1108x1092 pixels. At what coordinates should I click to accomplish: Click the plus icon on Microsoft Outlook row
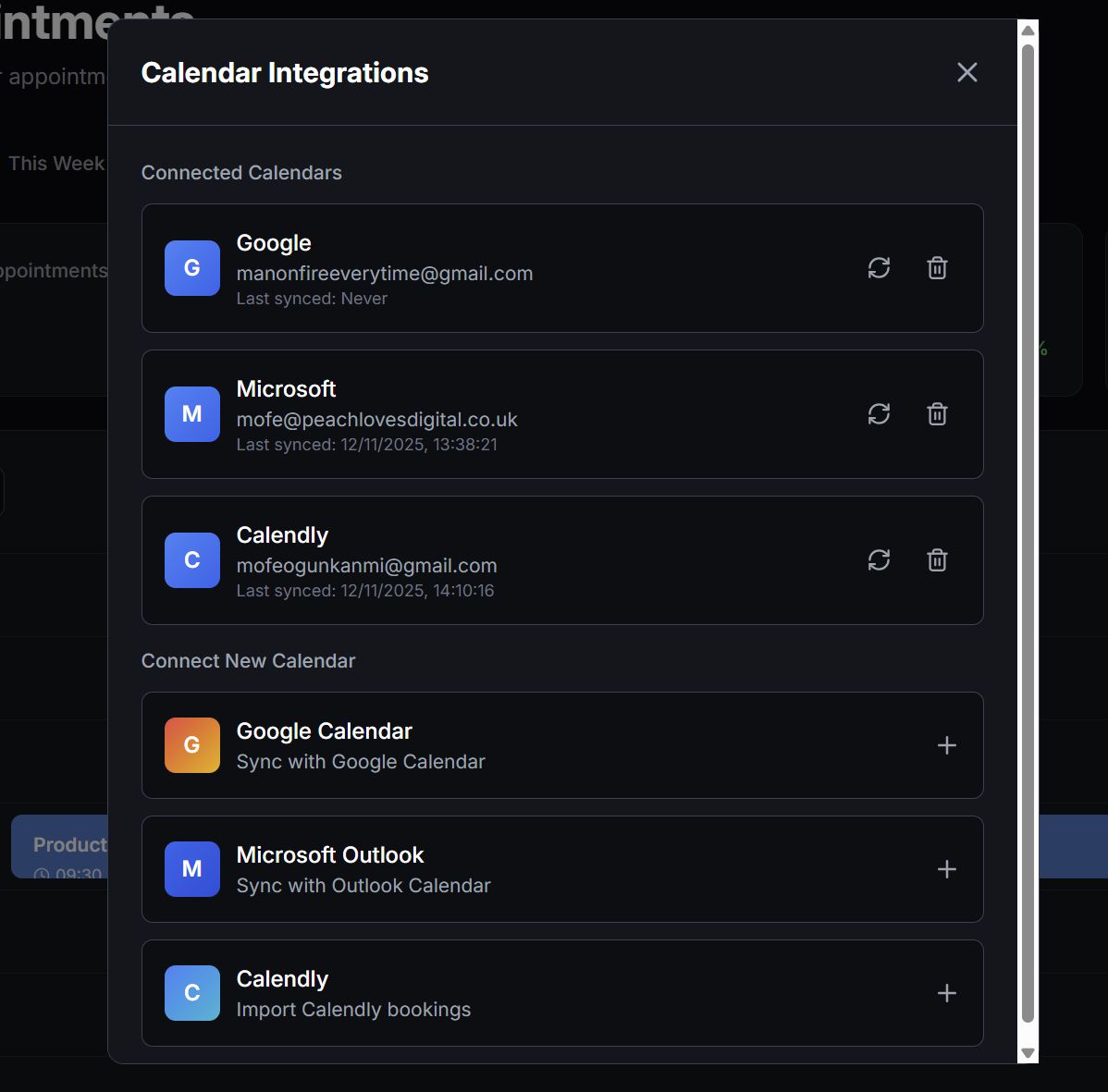[x=946, y=869]
